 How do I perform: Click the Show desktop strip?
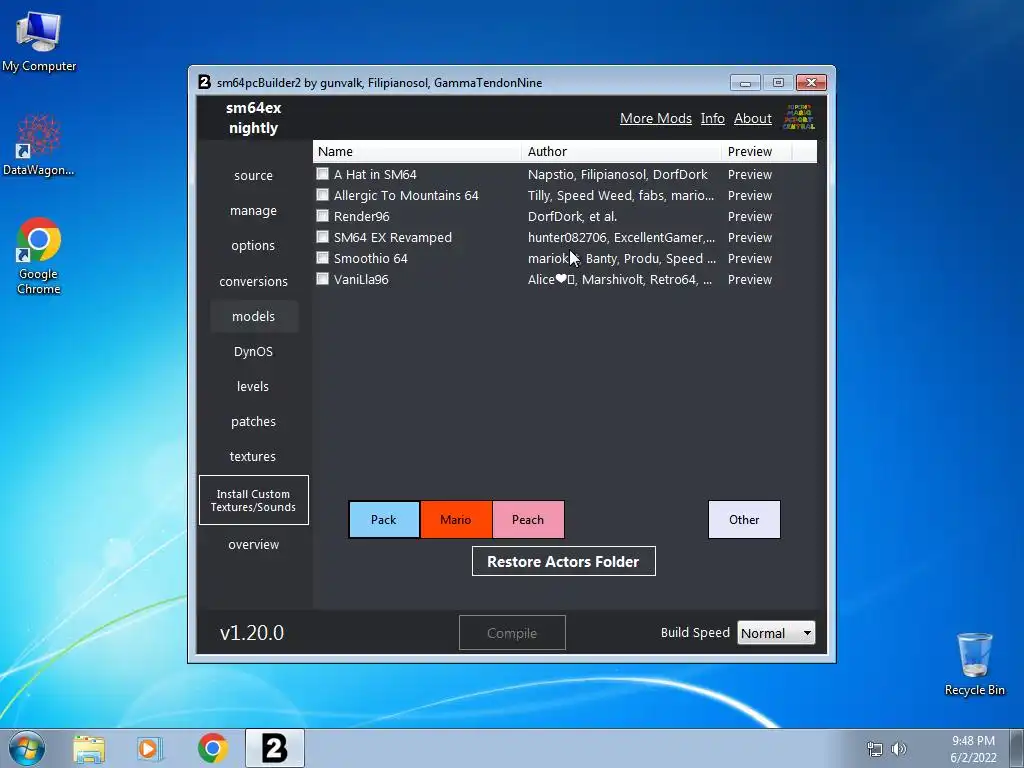click(x=1017, y=748)
